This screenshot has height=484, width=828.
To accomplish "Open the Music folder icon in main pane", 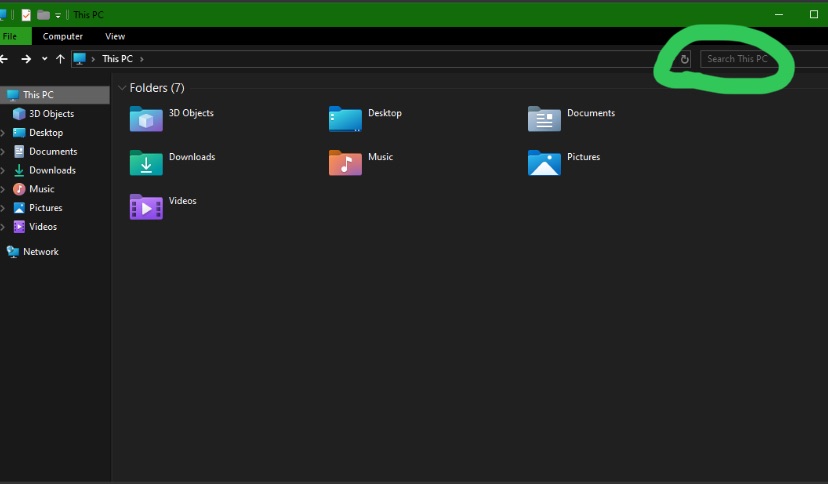I will (x=345, y=163).
